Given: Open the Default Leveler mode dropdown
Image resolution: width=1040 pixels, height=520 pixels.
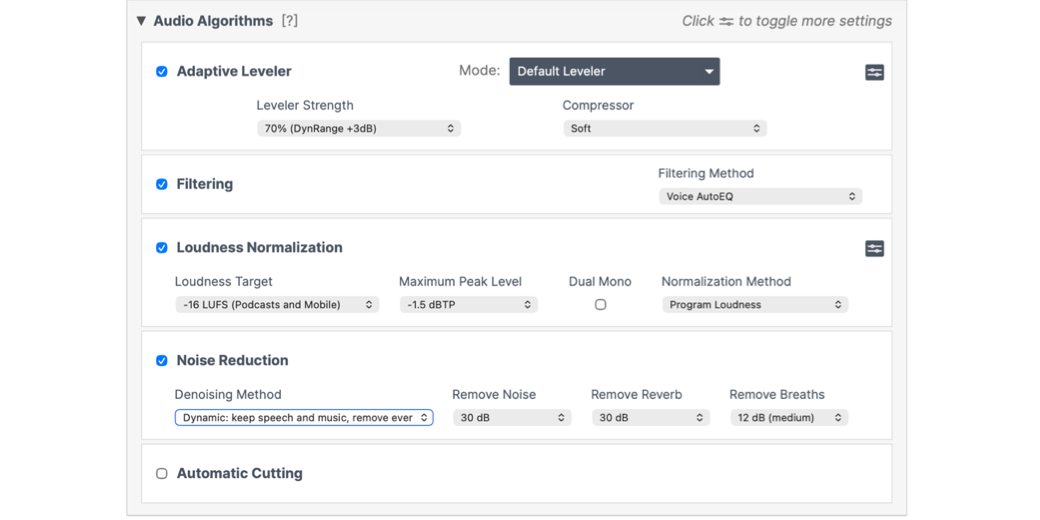Looking at the screenshot, I should click(614, 72).
